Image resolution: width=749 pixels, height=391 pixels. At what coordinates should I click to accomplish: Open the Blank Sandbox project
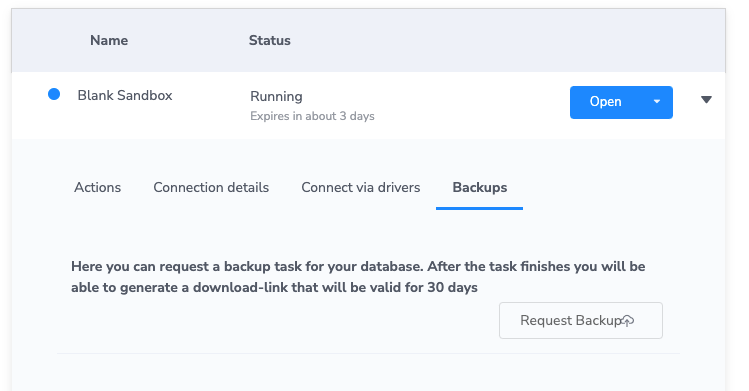point(605,102)
